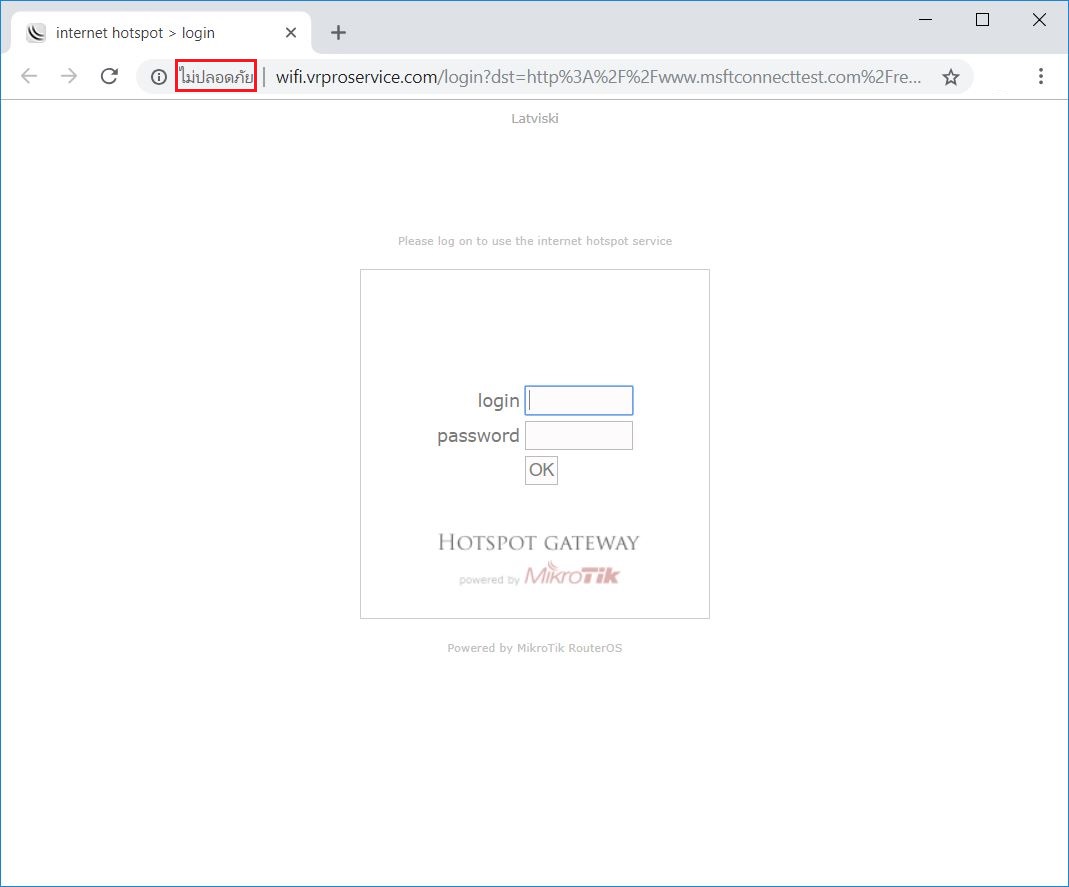
Task: Focus the login input field
Action: (579, 401)
